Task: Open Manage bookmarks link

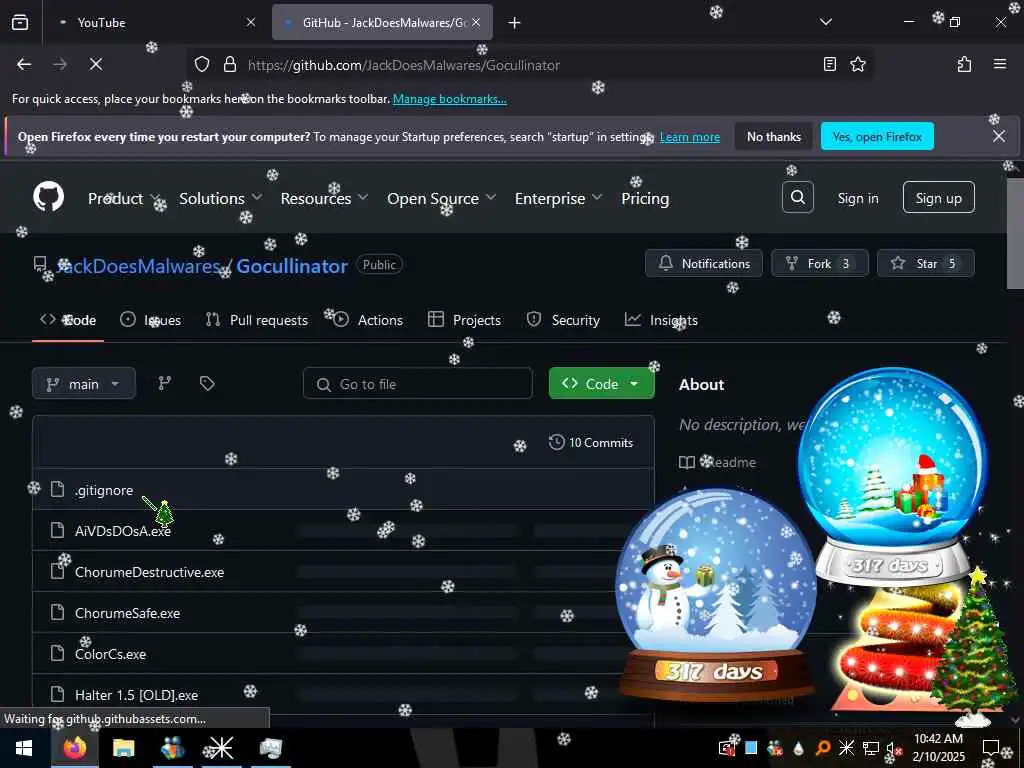Action: 449,99
